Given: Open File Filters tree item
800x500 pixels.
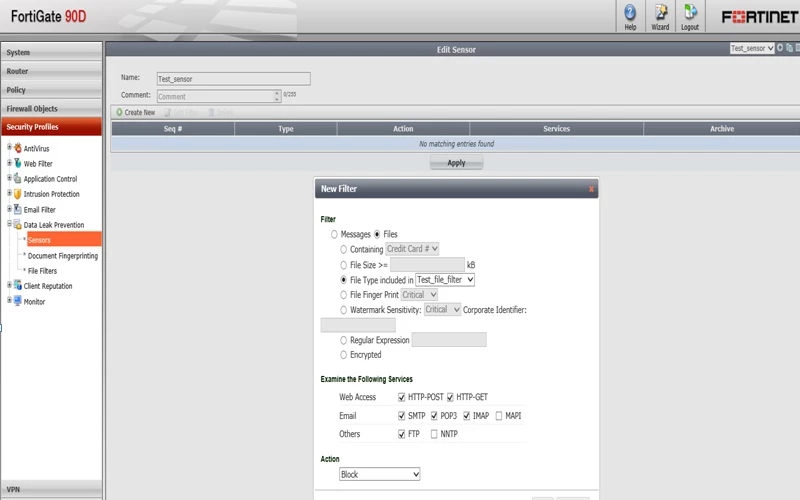Looking at the screenshot, I should (x=42, y=270).
